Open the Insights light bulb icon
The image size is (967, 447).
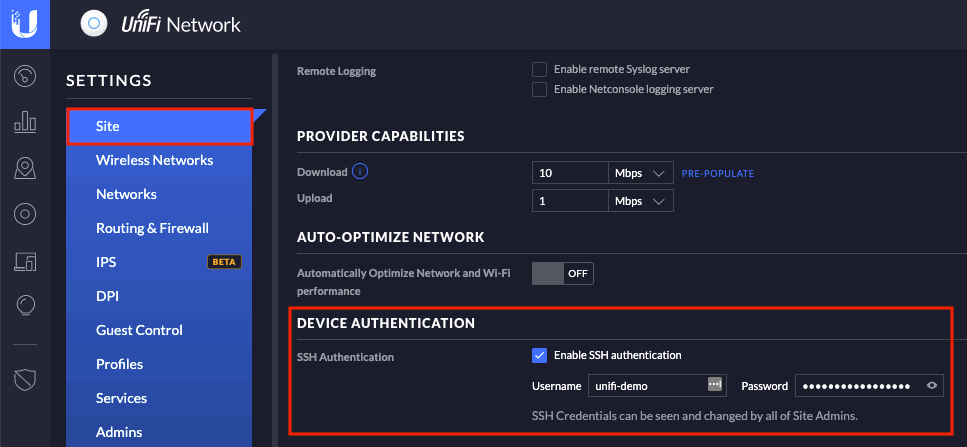tap(25, 306)
